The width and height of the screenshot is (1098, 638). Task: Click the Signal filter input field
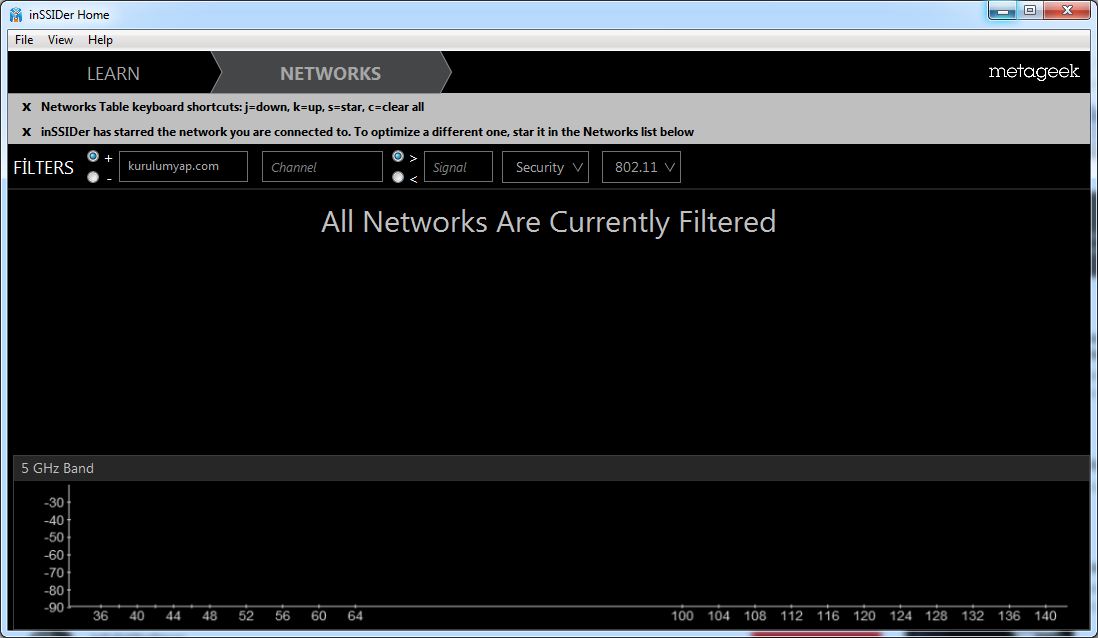(458, 167)
